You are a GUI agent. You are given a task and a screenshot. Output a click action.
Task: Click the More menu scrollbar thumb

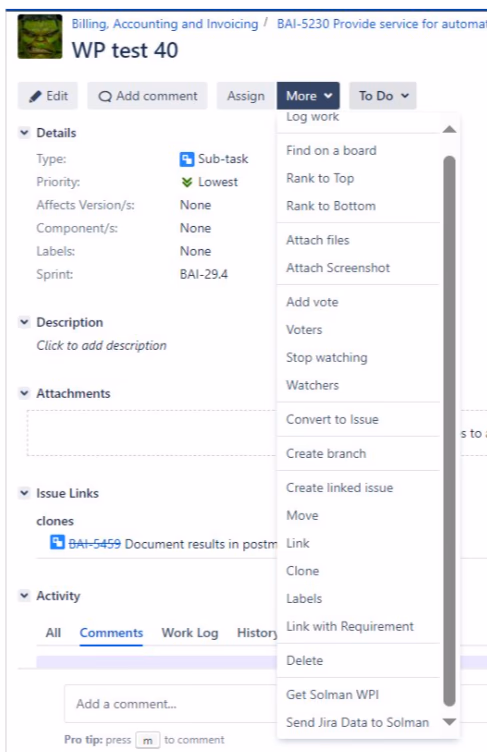coord(449,431)
